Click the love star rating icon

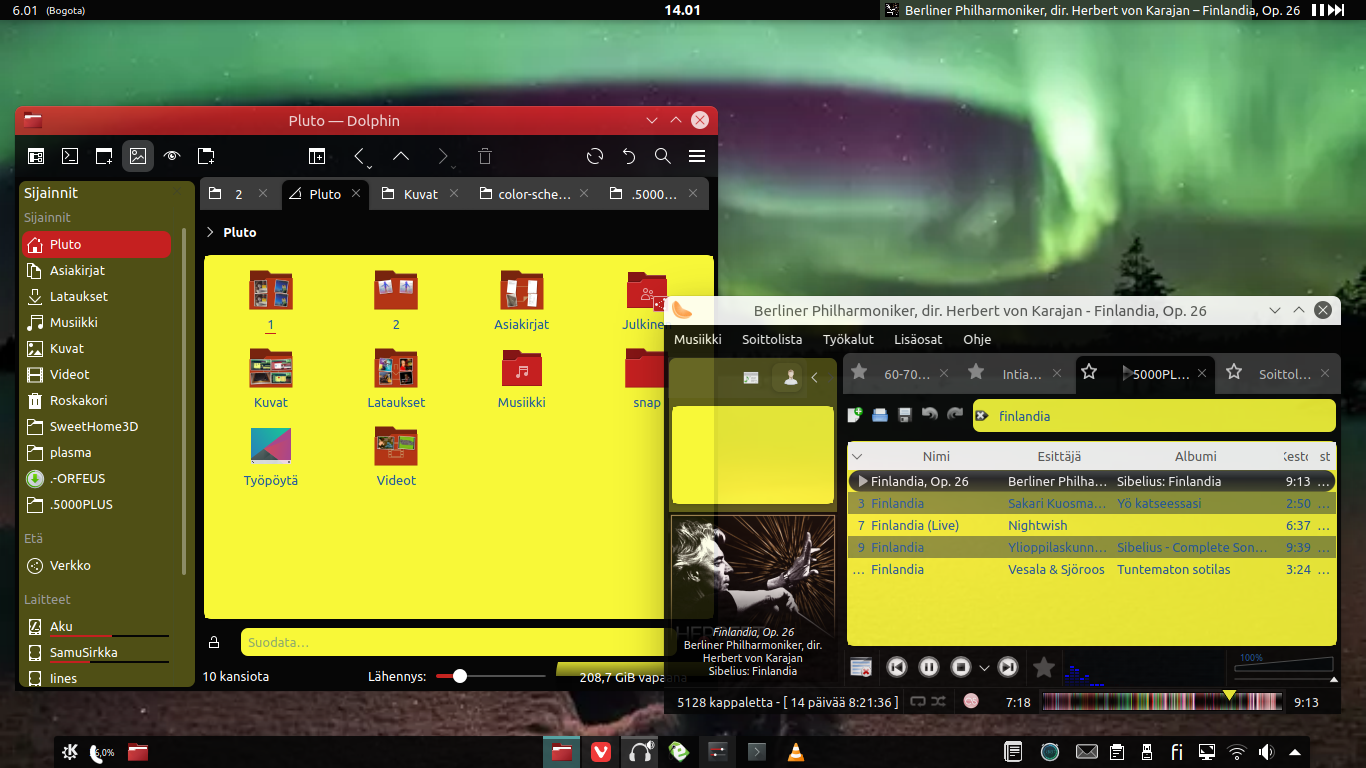(x=1044, y=667)
